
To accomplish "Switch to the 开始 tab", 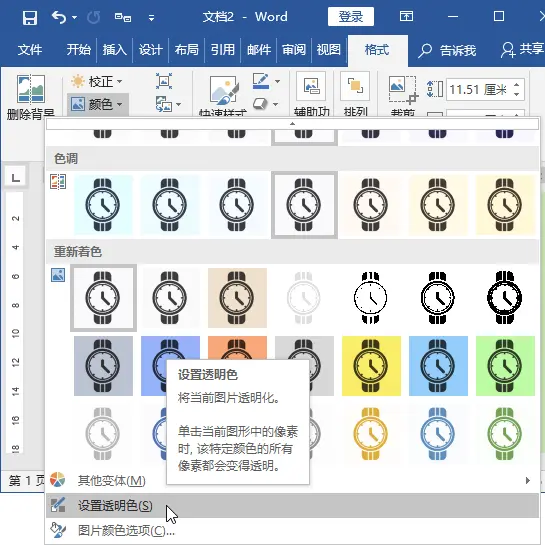I will 79,50.
